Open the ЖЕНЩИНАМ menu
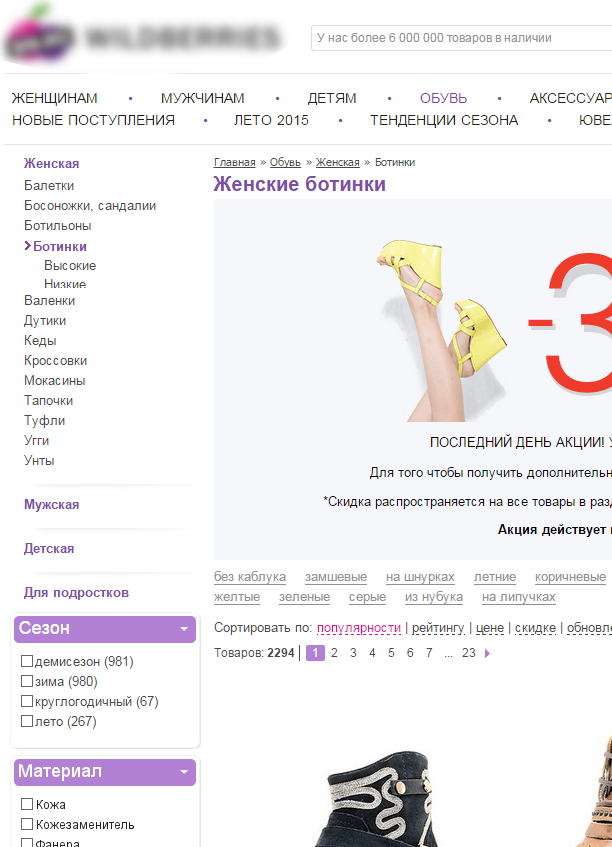Image resolution: width=612 pixels, height=847 pixels. pos(55,98)
